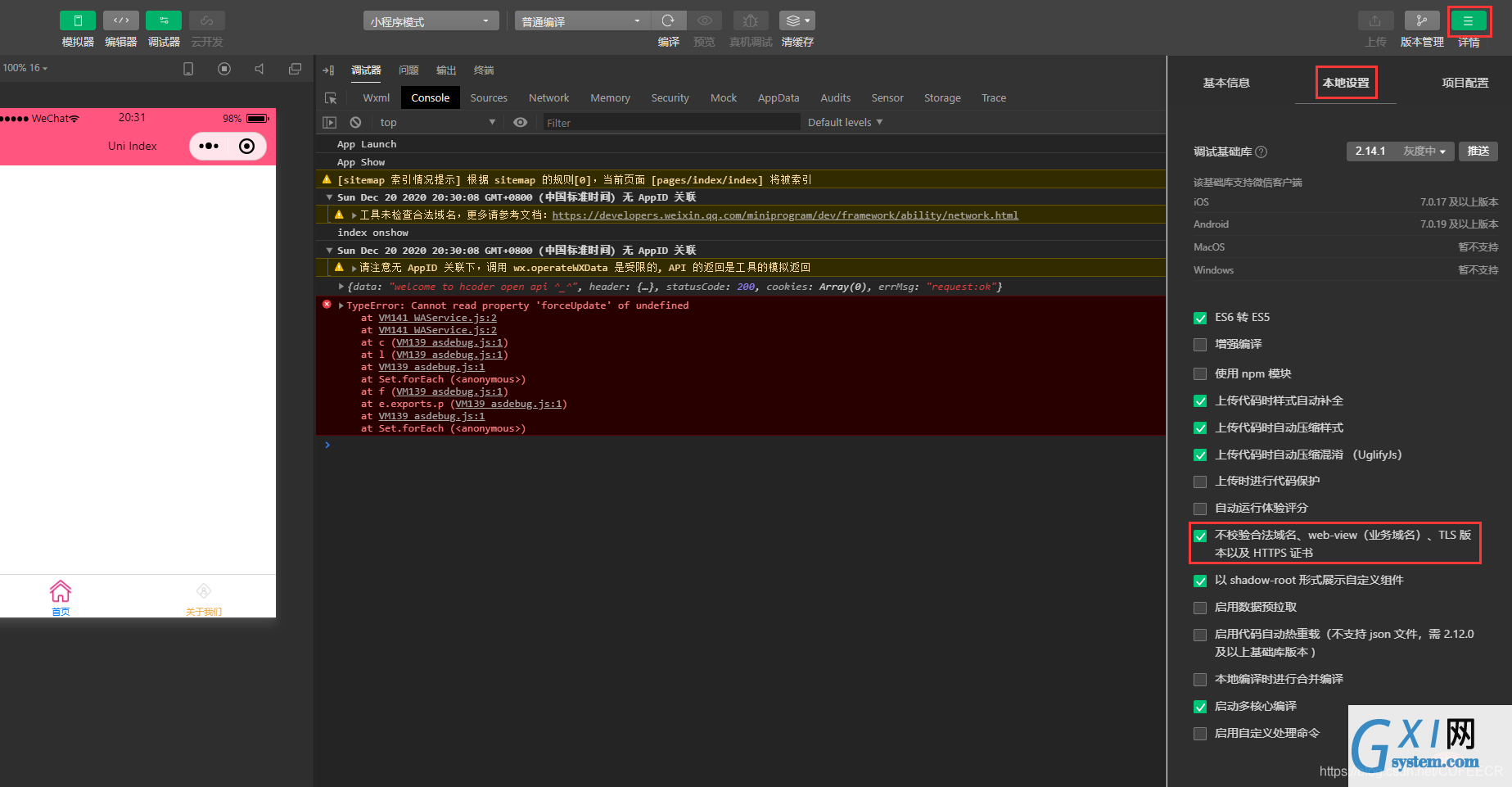
Task: Open Version Management (版本管理) icon
Action: (x=1422, y=20)
